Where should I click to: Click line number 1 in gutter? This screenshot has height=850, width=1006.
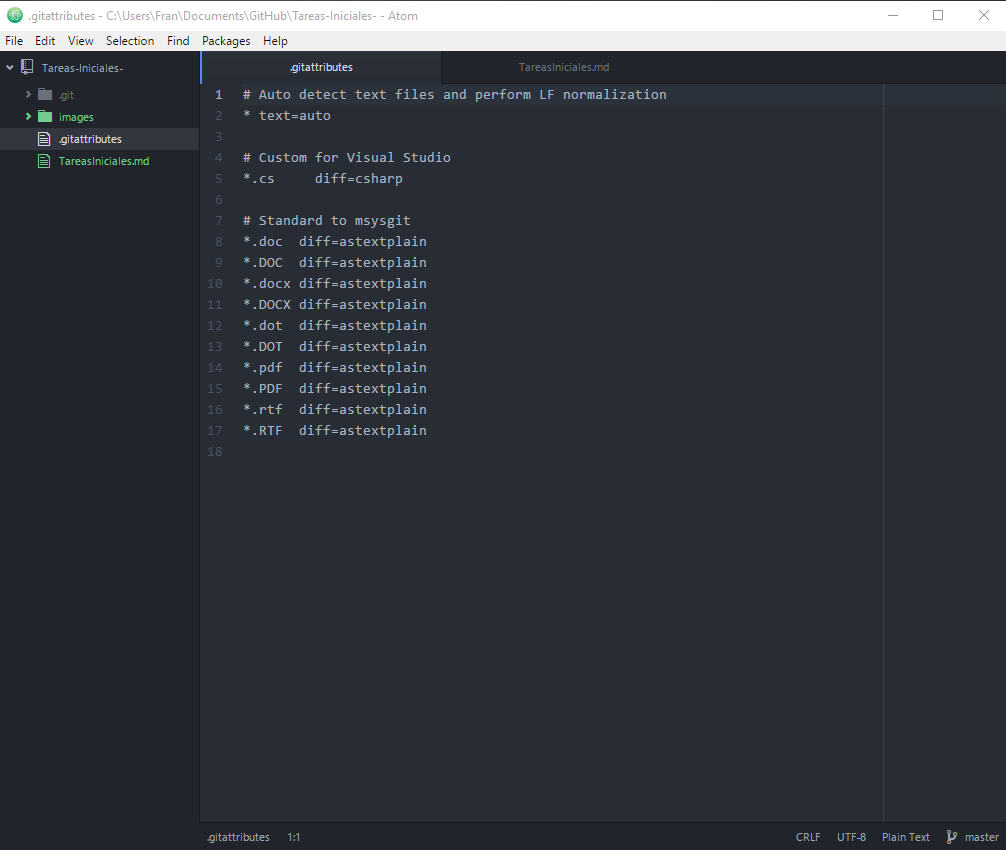coord(219,95)
